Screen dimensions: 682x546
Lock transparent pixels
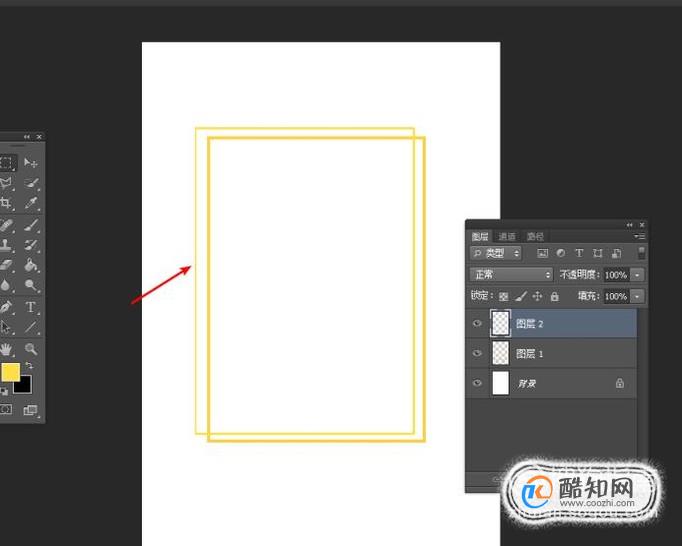pyautogui.click(x=504, y=297)
